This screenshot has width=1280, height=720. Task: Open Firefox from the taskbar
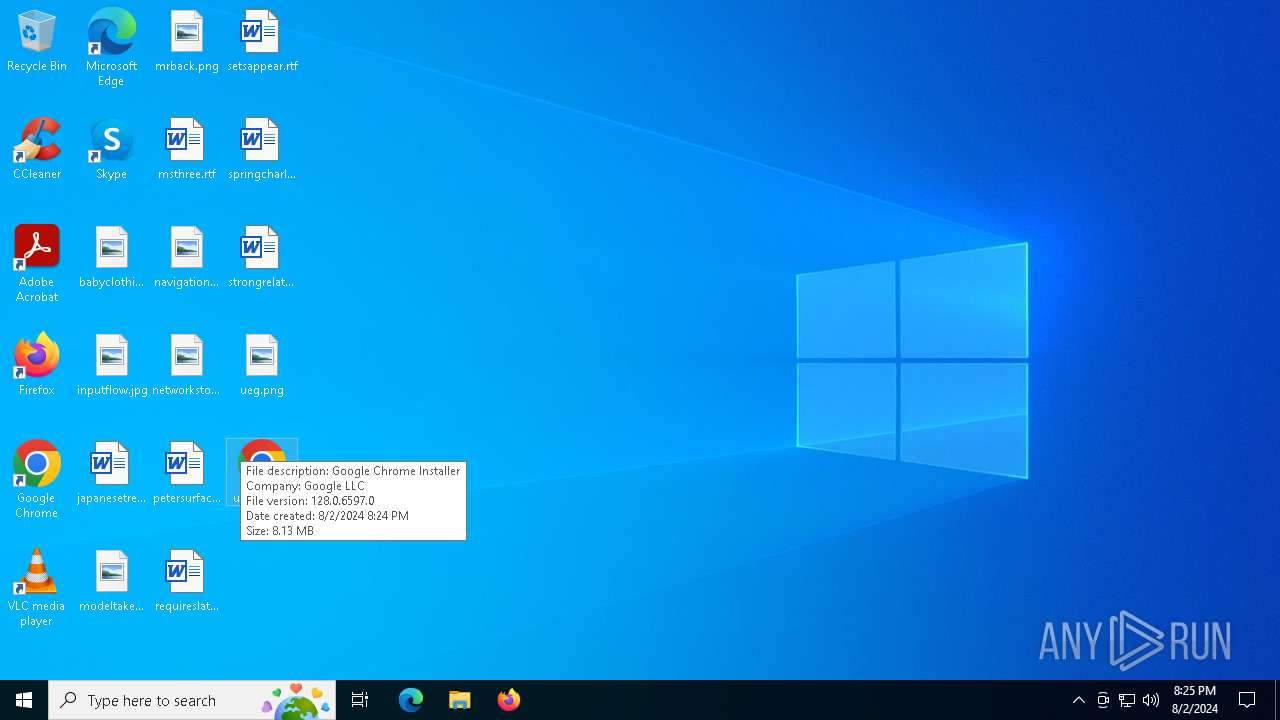click(x=509, y=700)
